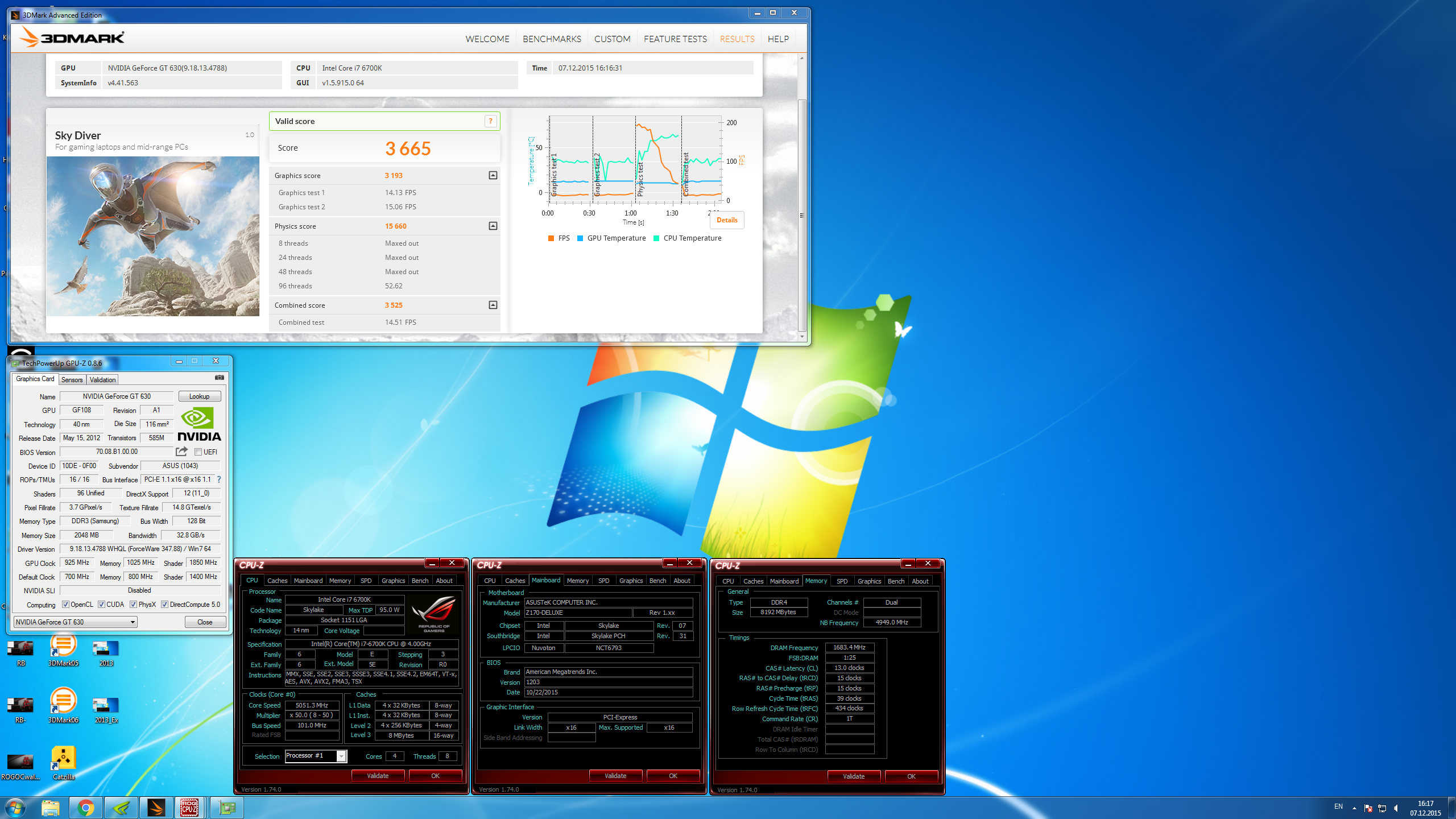
Task: Toggle the CUDA checkbox
Action: click(x=102, y=605)
